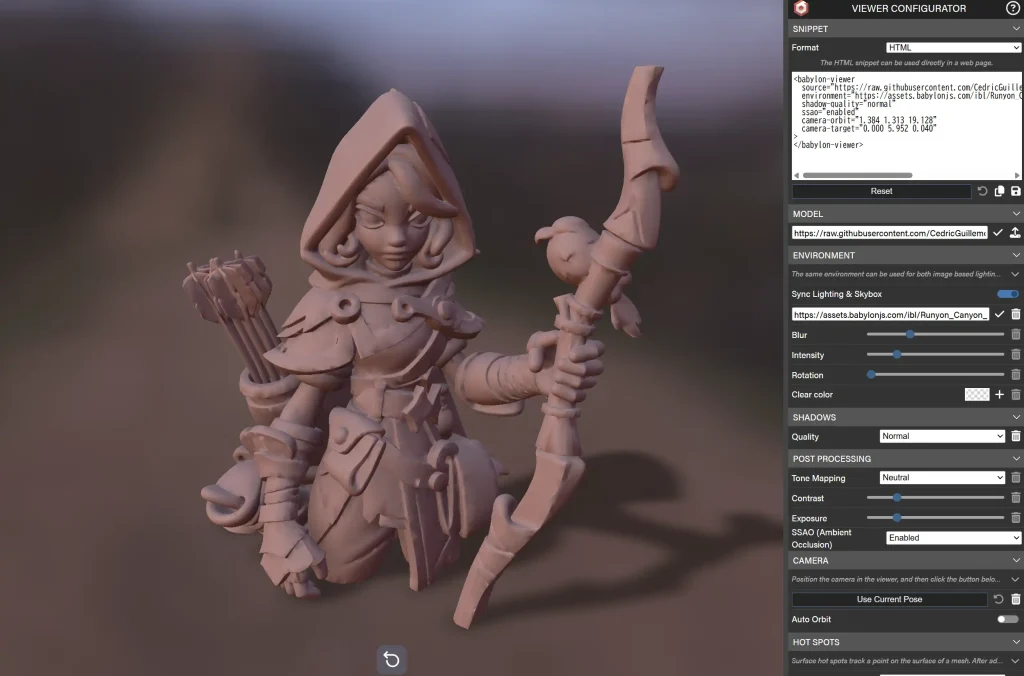Click the Reset button
Image resolution: width=1024 pixels, height=676 pixels.
click(881, 191)
